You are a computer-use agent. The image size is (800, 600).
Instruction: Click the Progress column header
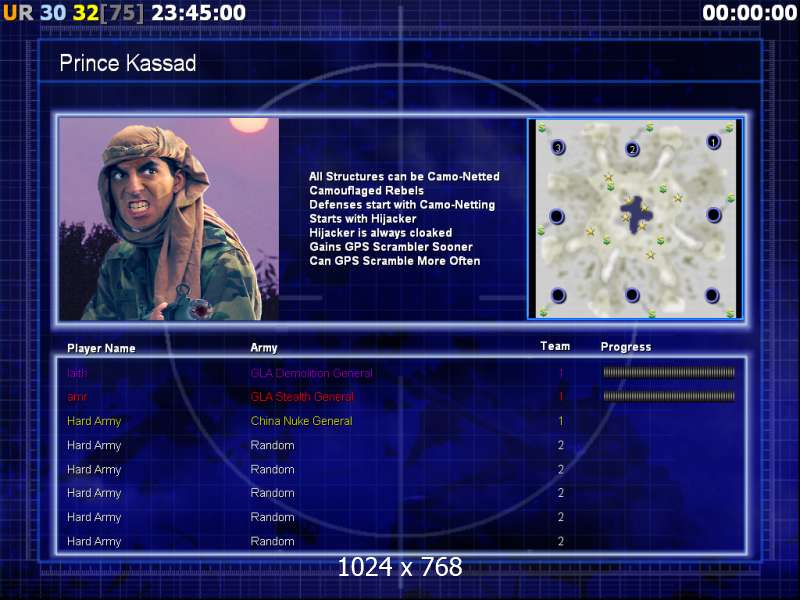626,347
